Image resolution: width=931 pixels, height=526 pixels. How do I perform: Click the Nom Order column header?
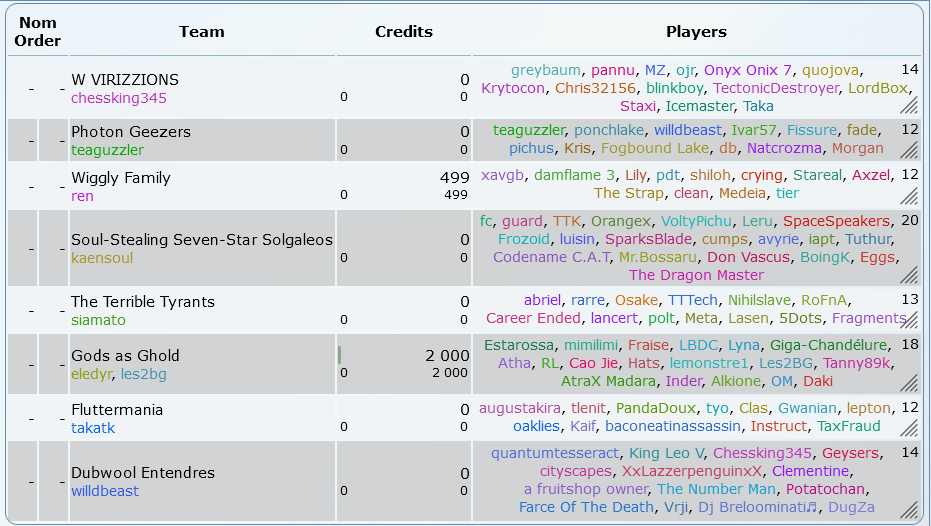click(38, 32)
